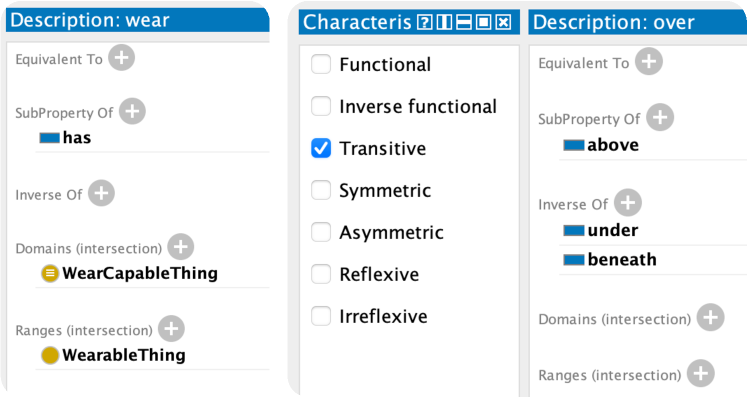Uncheck the Transitive checkbox

[321, 148]
